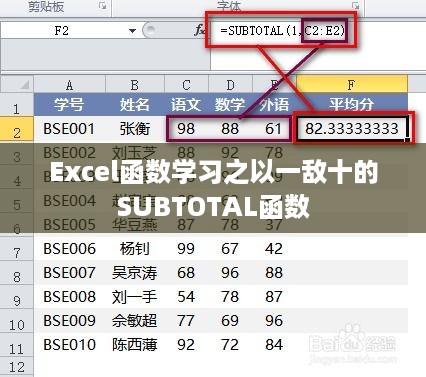
Task: Click the name cell 吴京涛
Action: point(134,273)
